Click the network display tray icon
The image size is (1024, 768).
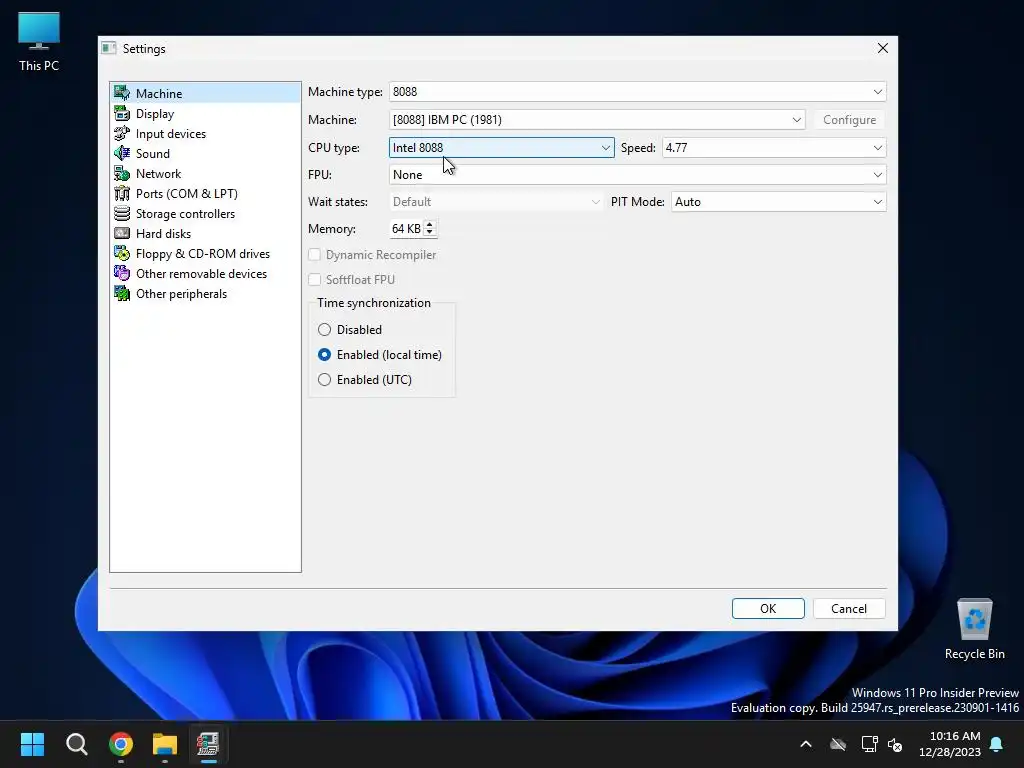coord(869,744)
